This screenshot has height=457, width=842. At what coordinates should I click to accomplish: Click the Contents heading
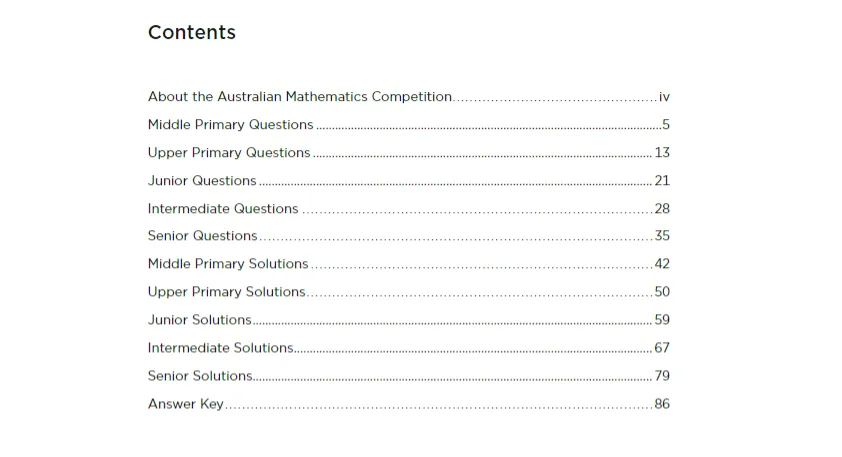pyautogui.click(x=192, y=32)
